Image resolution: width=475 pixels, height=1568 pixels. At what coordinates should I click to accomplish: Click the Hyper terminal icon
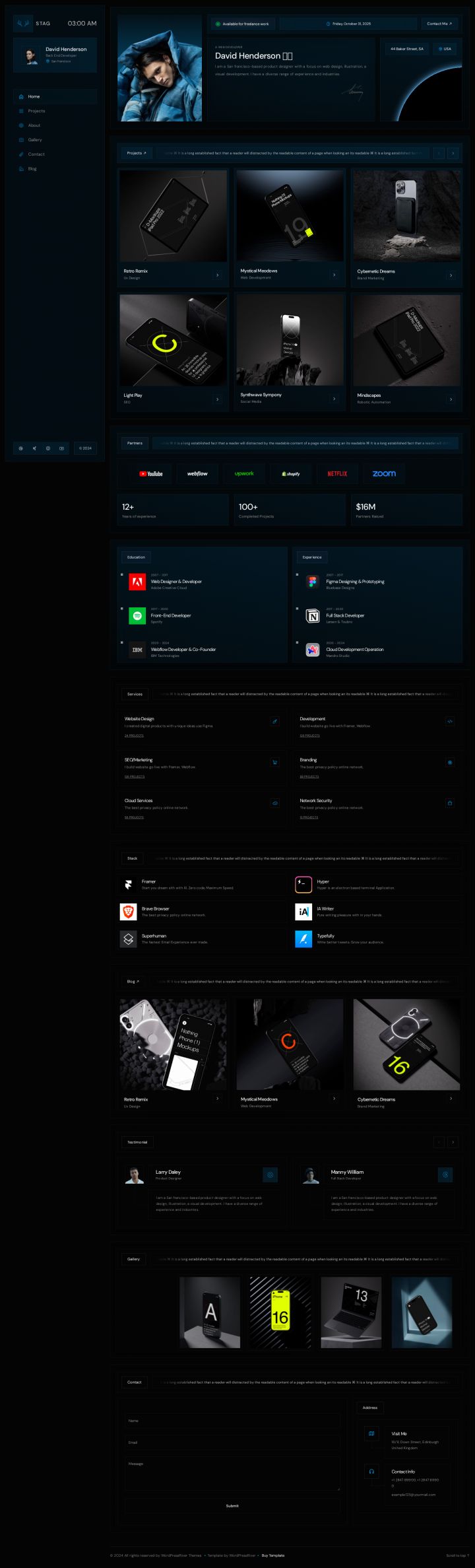303,885
